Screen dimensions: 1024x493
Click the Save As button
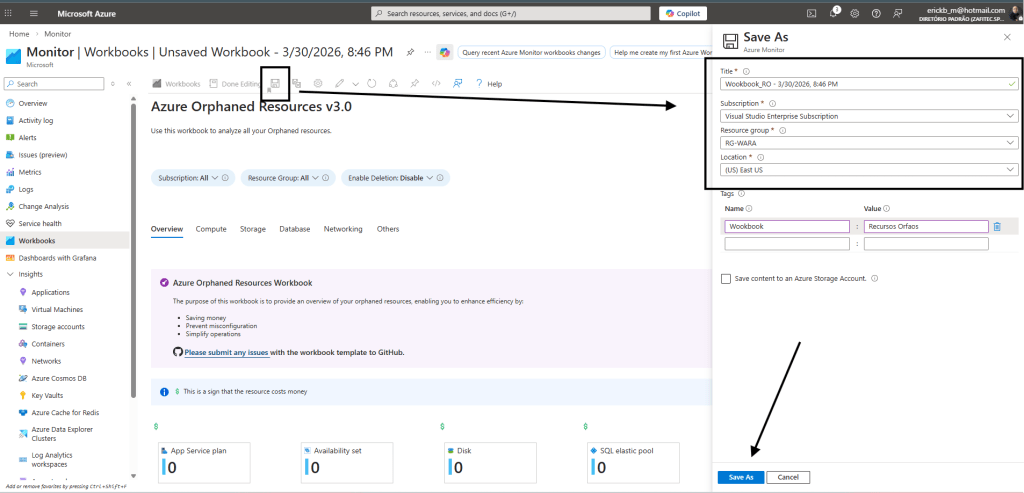741,477
